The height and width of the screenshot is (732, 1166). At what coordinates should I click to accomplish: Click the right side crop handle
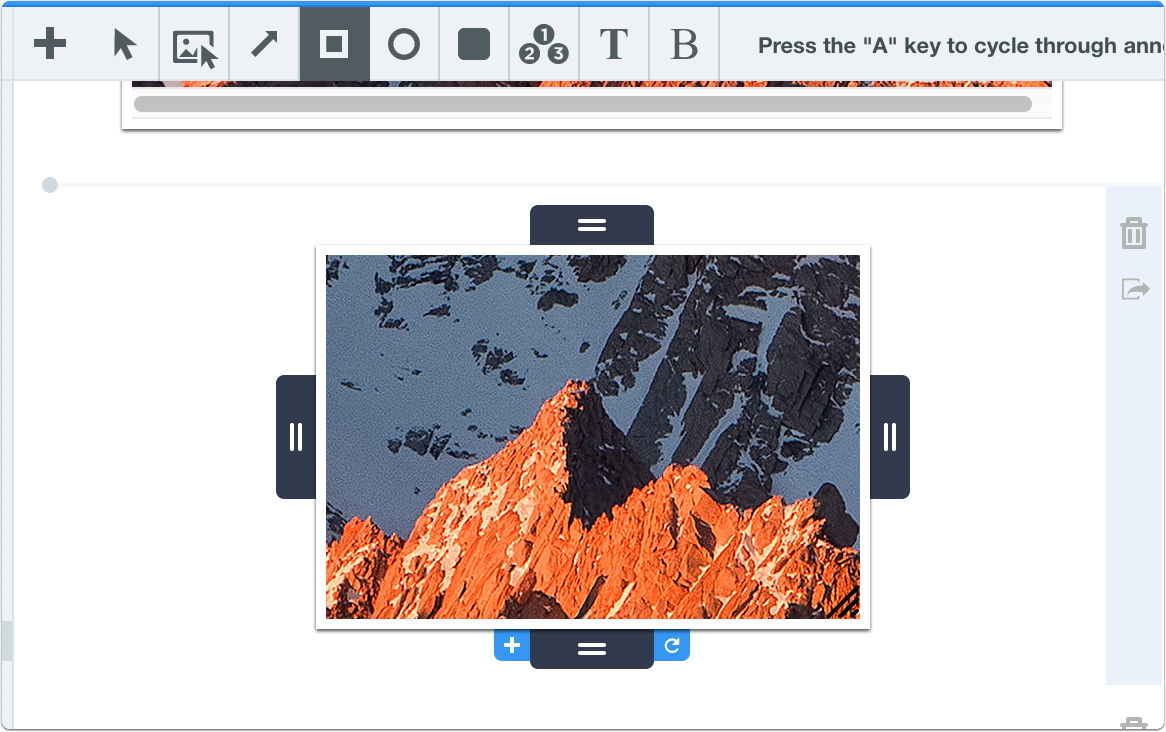tap(889, 437)
